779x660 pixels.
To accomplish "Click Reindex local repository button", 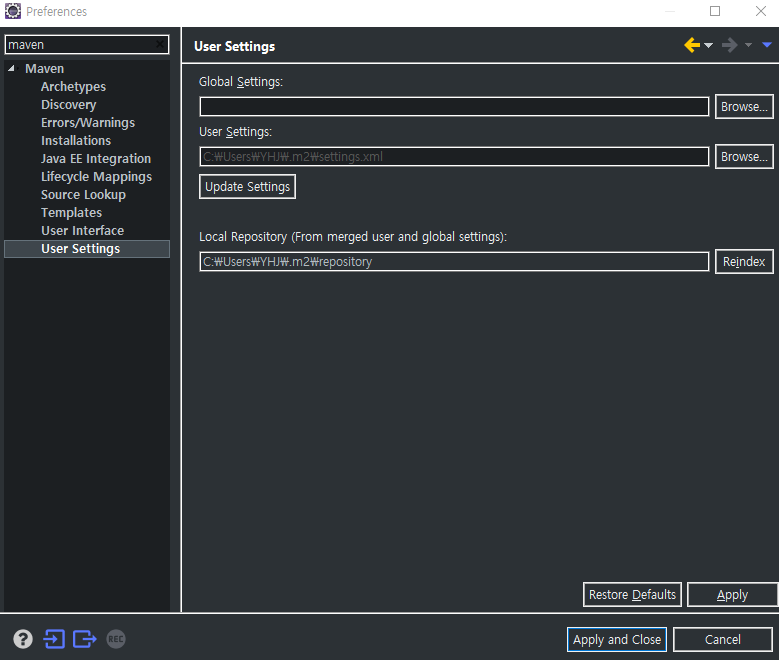I will tap(744, 261).
